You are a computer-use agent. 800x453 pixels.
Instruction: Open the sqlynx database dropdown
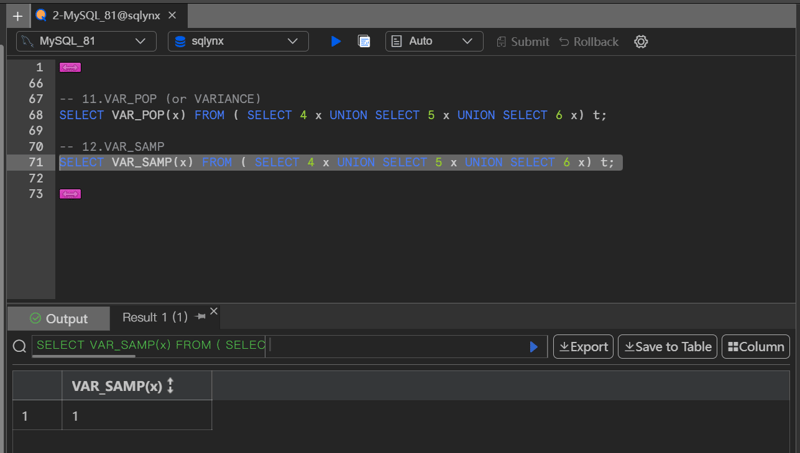coord(238,41)
